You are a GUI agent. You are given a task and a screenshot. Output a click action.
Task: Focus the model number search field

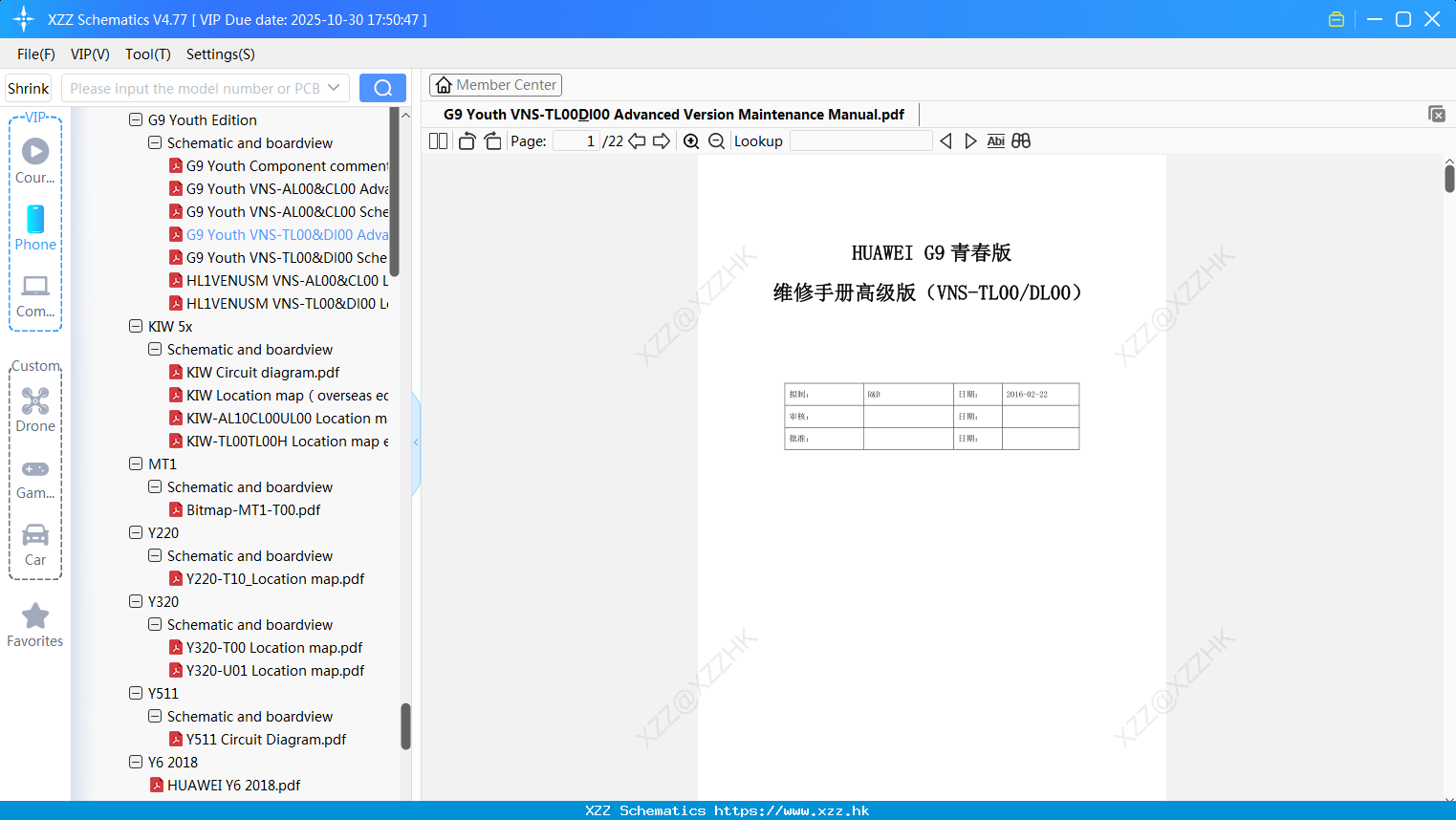(x=194, y=88)
